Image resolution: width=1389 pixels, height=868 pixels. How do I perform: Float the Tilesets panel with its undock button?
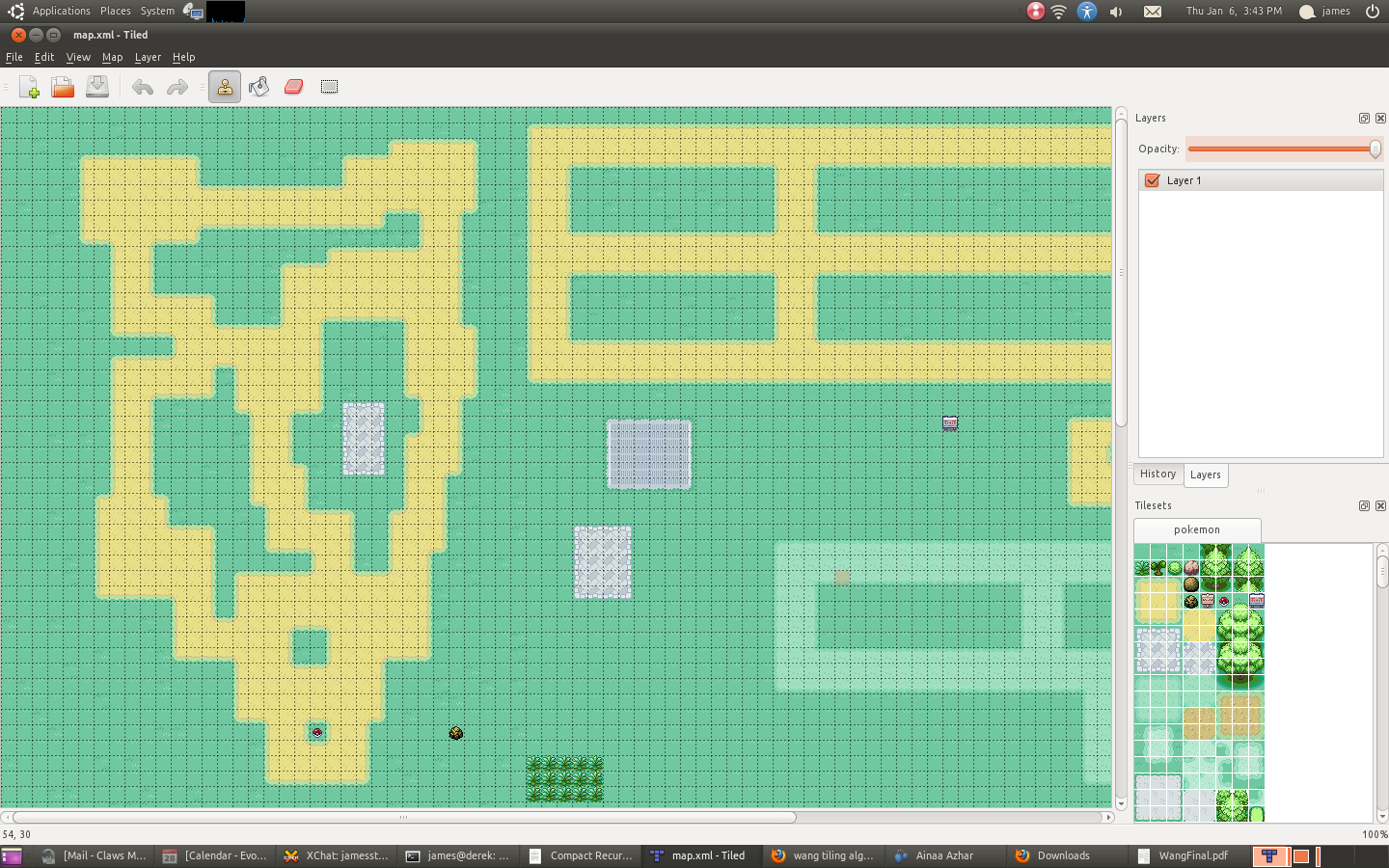pyautogui.click(x=1364, y=505)
